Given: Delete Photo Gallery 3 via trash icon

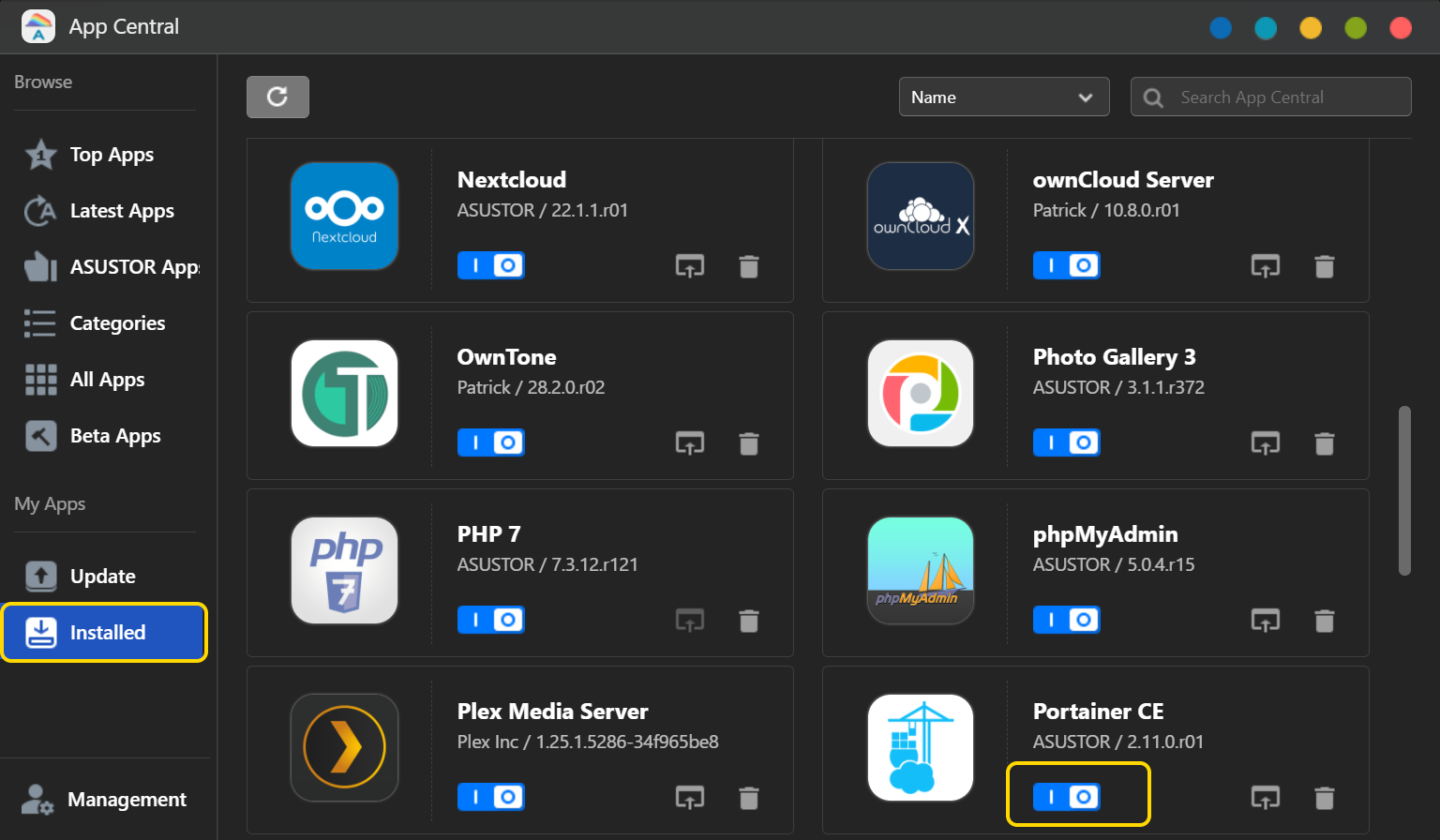Looking at the screenshot, I should point(1325,443).
